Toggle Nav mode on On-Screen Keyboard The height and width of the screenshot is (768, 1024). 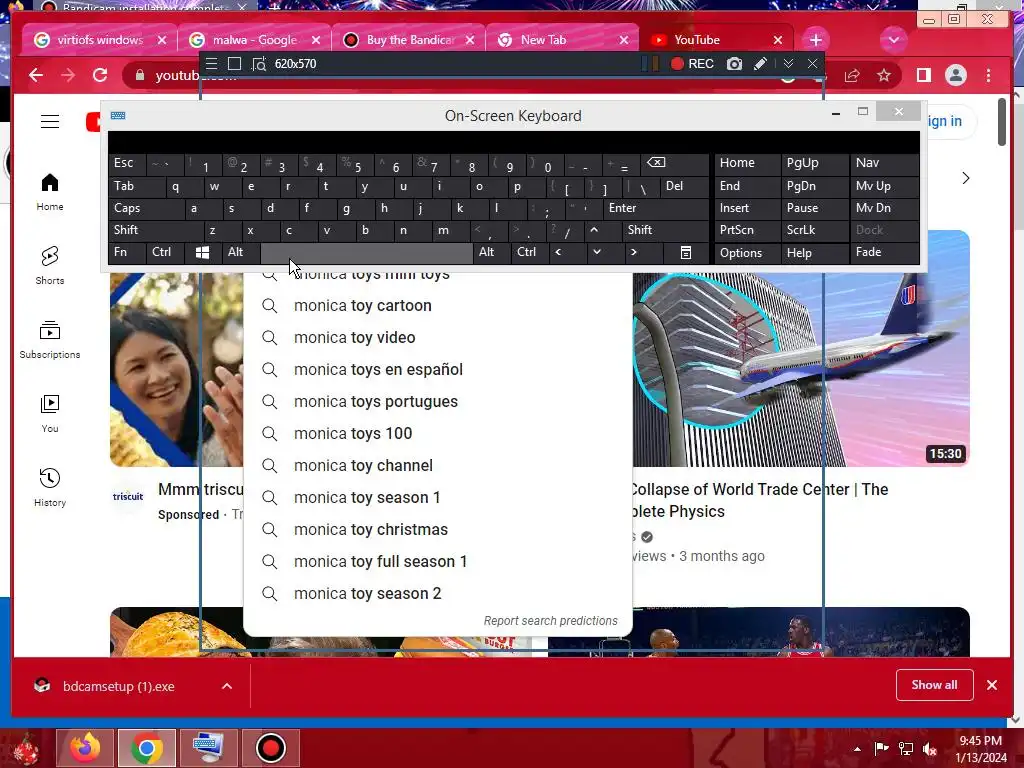pos(884,163)
